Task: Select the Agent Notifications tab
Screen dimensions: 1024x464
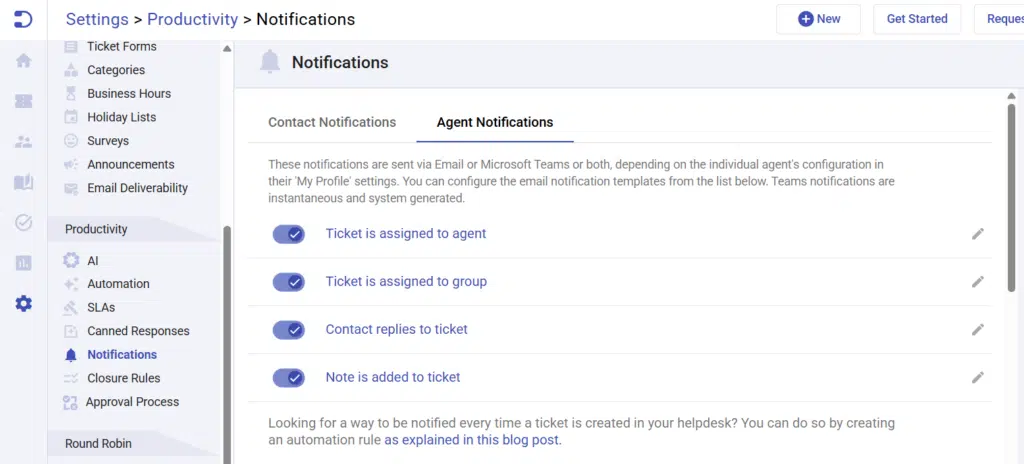Action: [494, 122]
